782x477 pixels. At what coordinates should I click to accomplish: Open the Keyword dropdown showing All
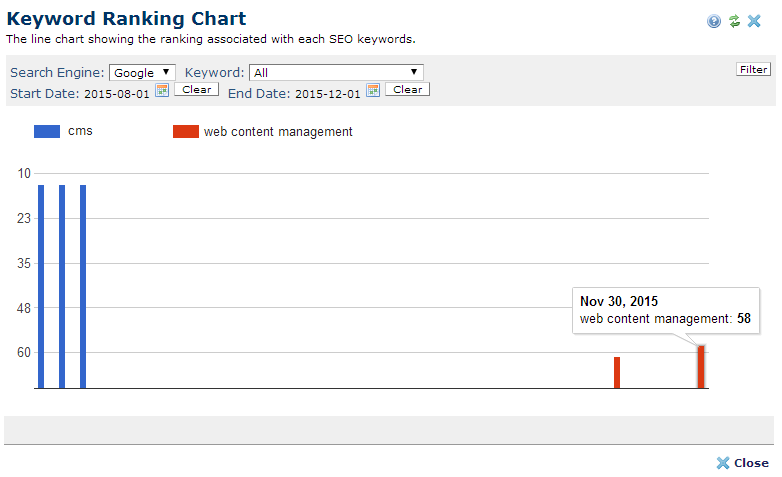point(336,72)
